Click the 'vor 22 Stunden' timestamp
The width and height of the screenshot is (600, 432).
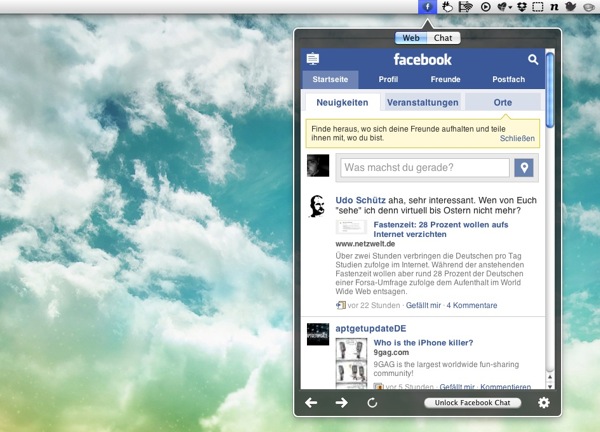373,305
